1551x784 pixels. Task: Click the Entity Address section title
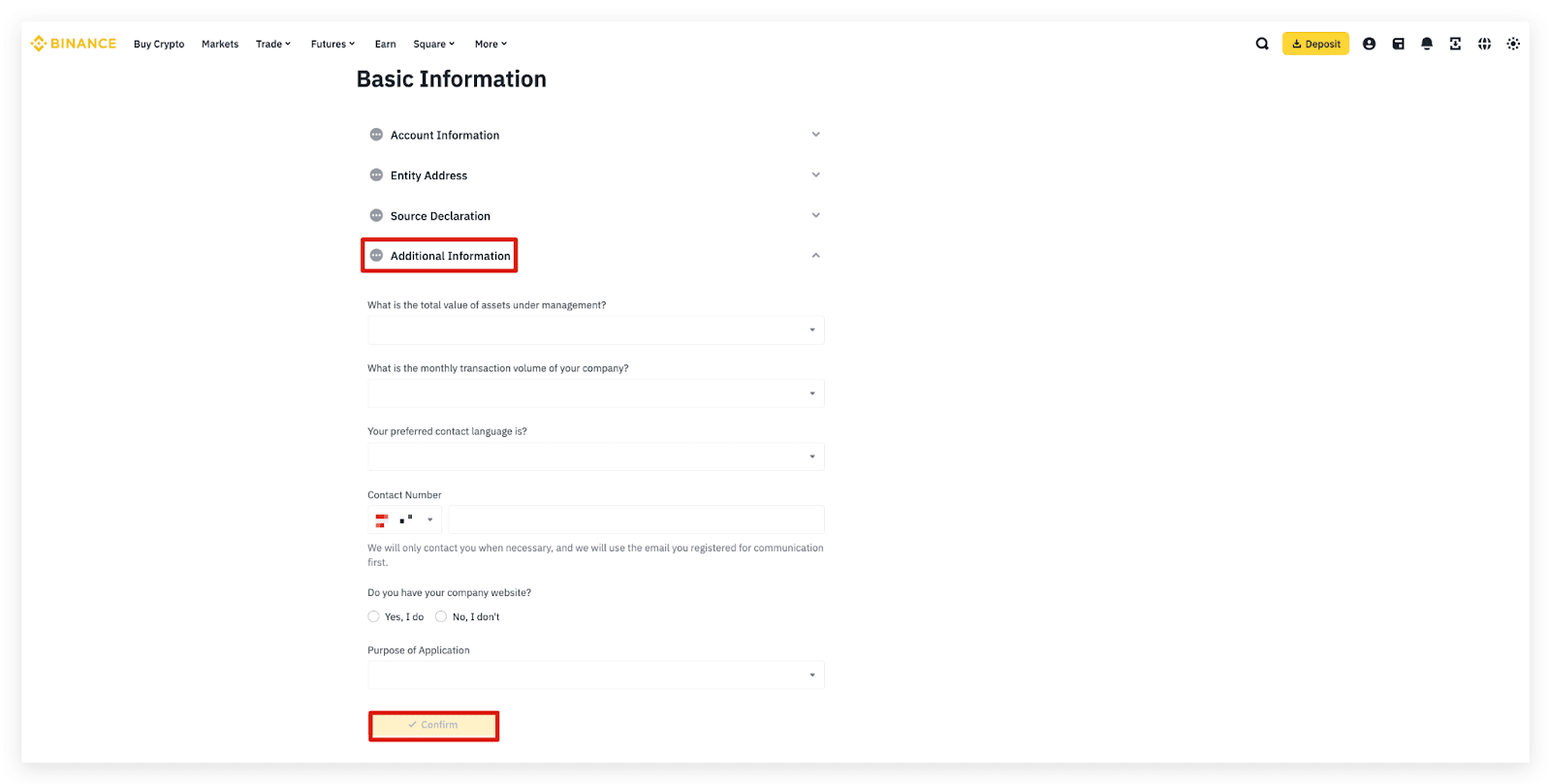point(428,176)
